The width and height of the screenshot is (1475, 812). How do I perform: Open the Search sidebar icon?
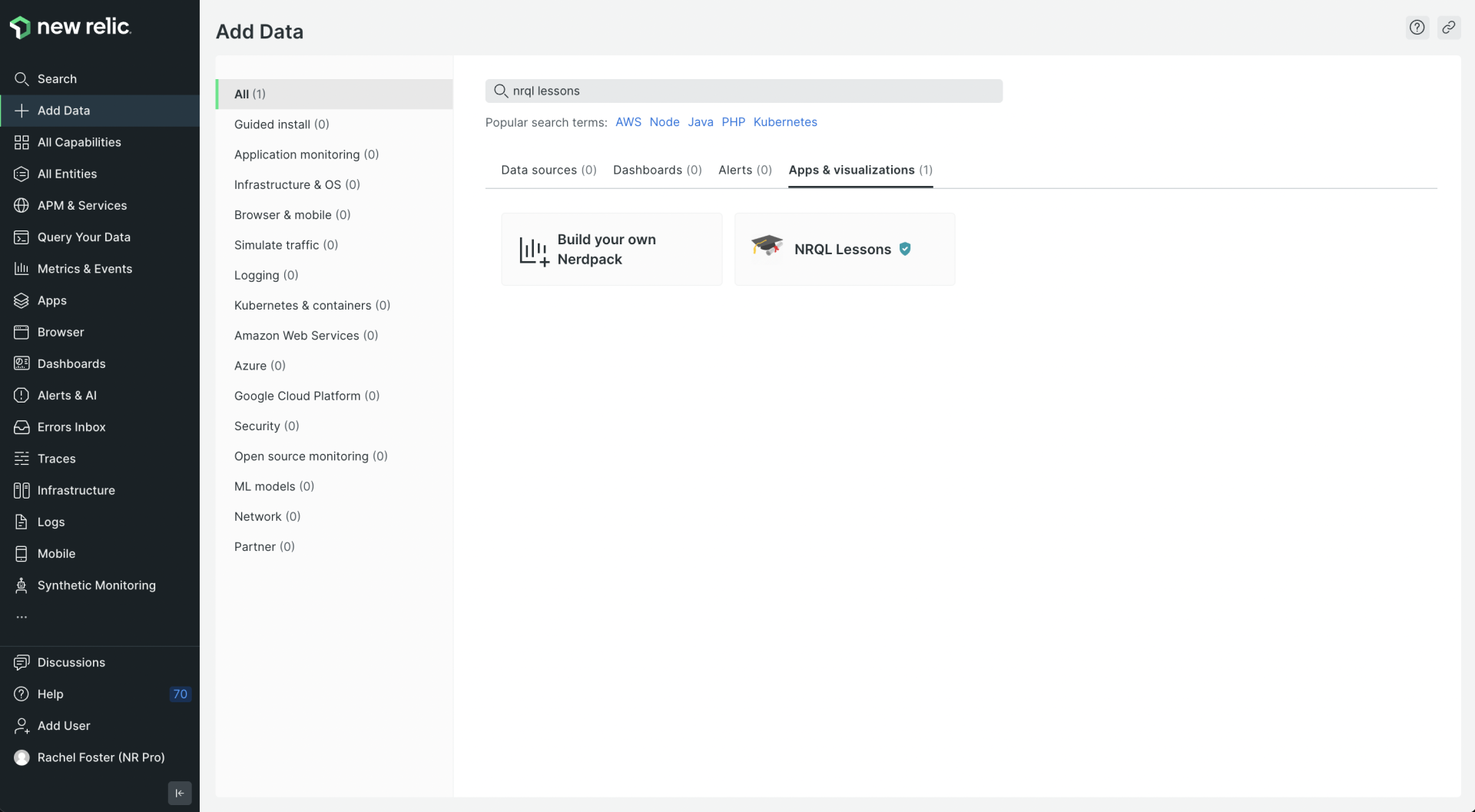coord(21,78)
